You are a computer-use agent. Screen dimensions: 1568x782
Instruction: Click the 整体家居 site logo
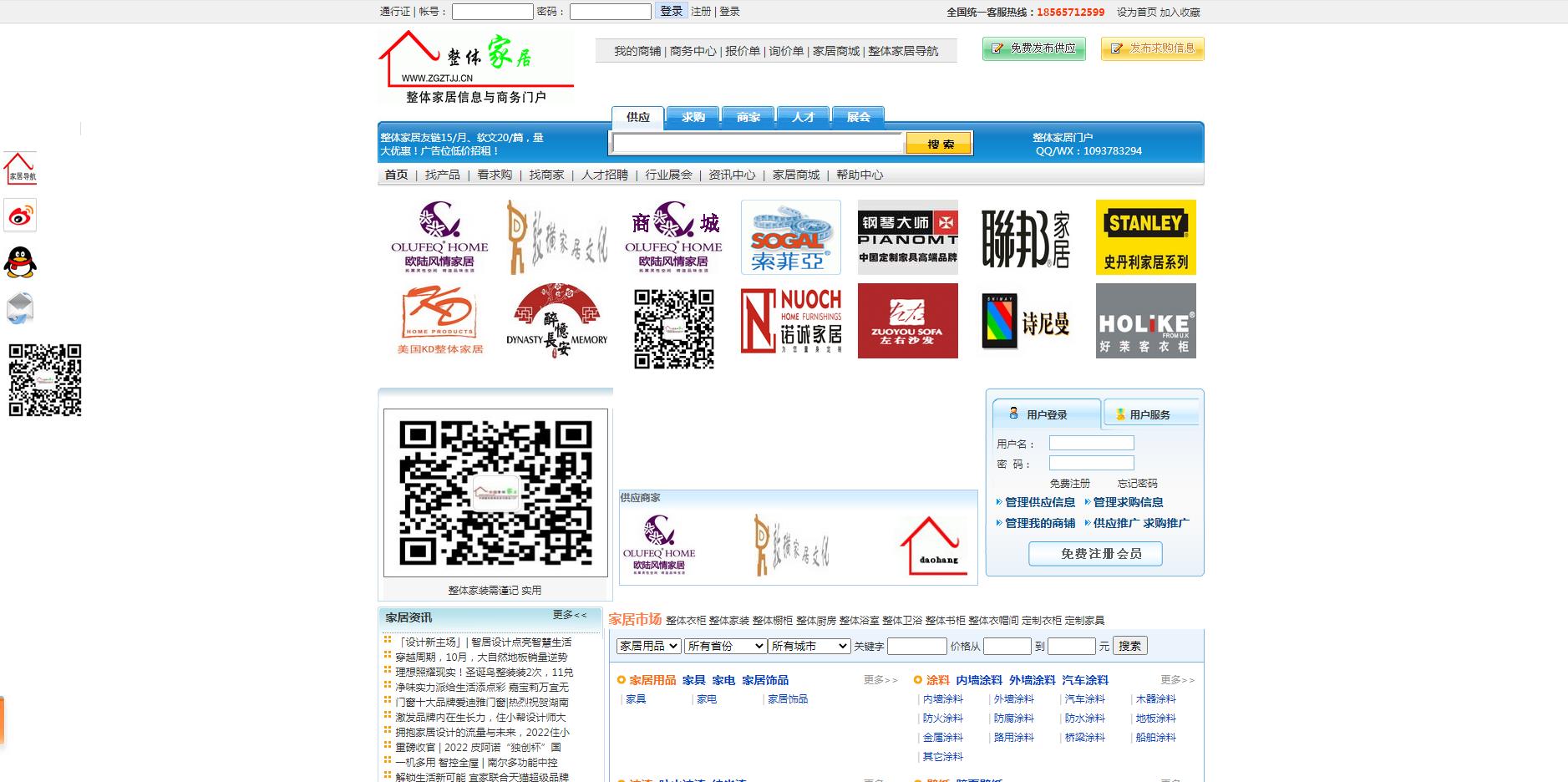click(476, 67)
